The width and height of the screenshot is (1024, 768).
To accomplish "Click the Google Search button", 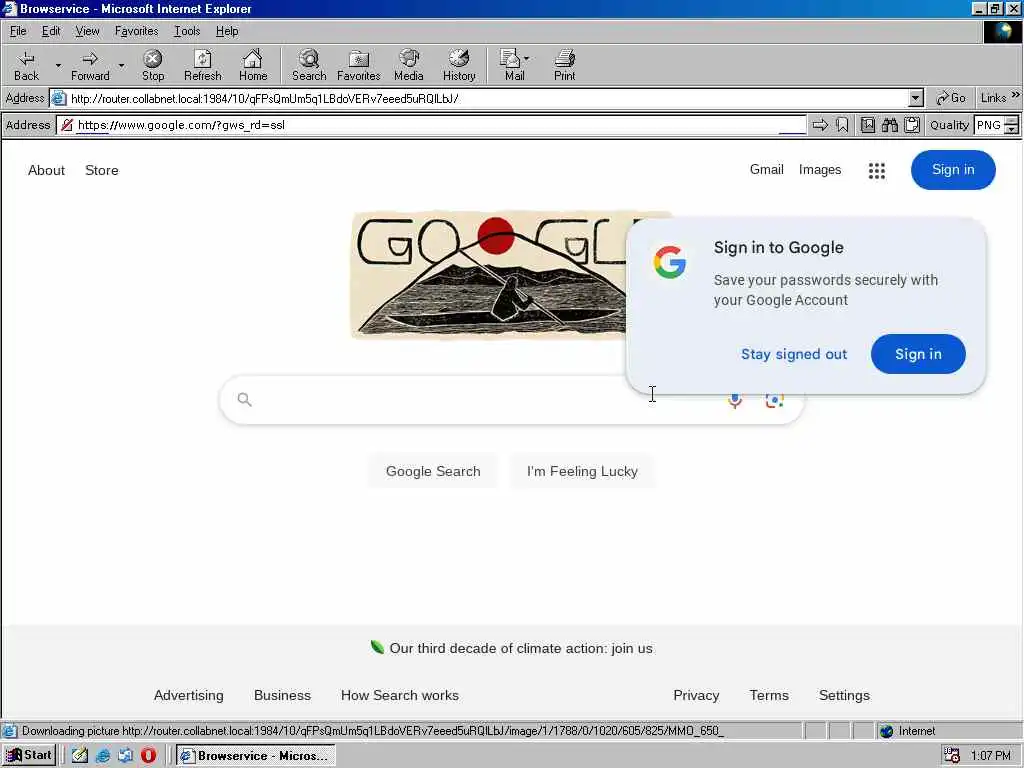I will click(x=433, y=471).
